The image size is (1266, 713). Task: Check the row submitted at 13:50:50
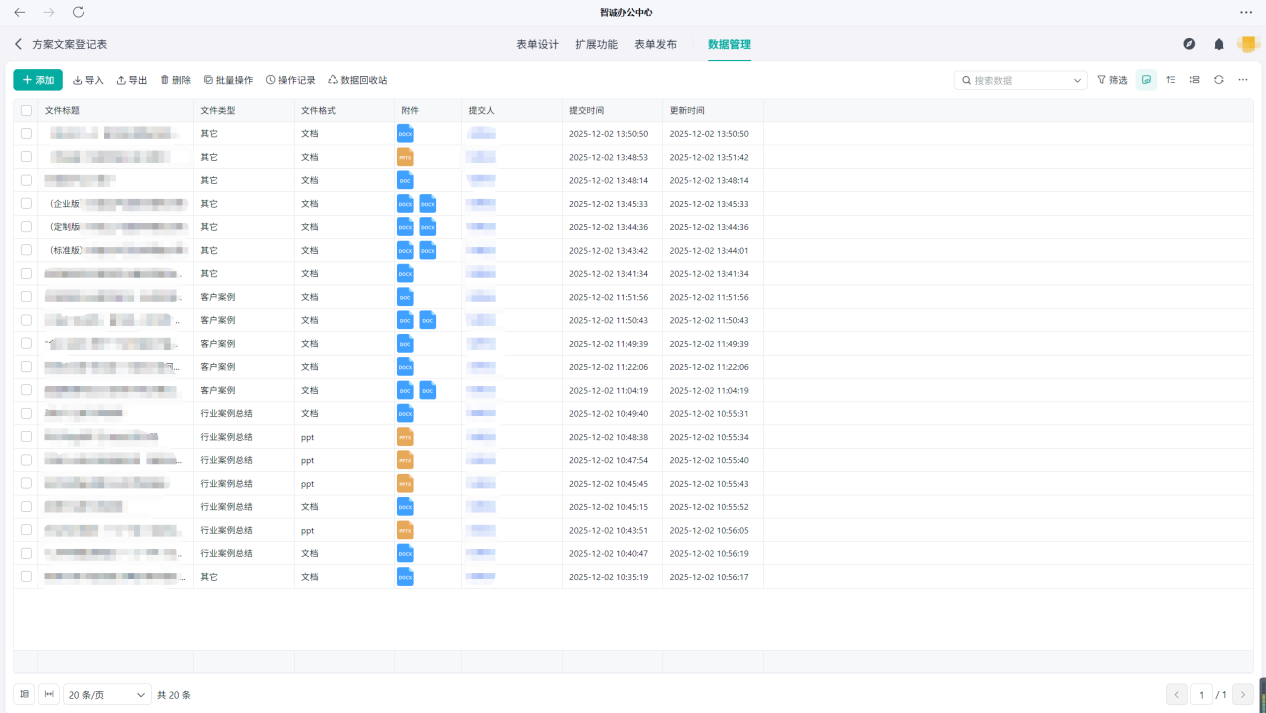(x=26, y=133)
